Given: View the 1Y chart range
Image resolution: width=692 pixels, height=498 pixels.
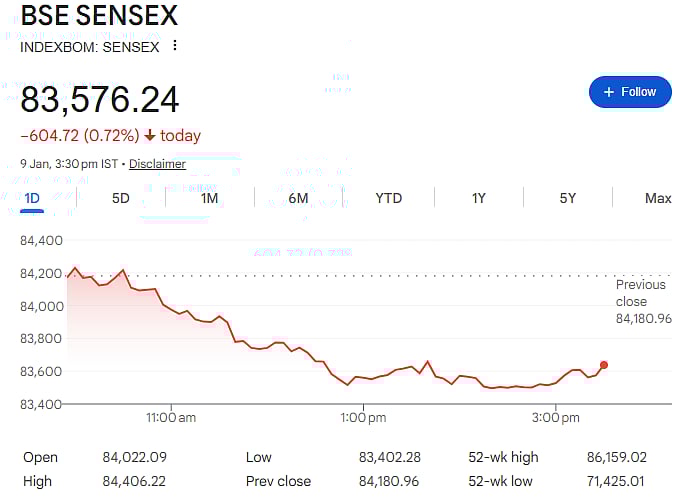Looking at the screenshot, I should (478, 198).
